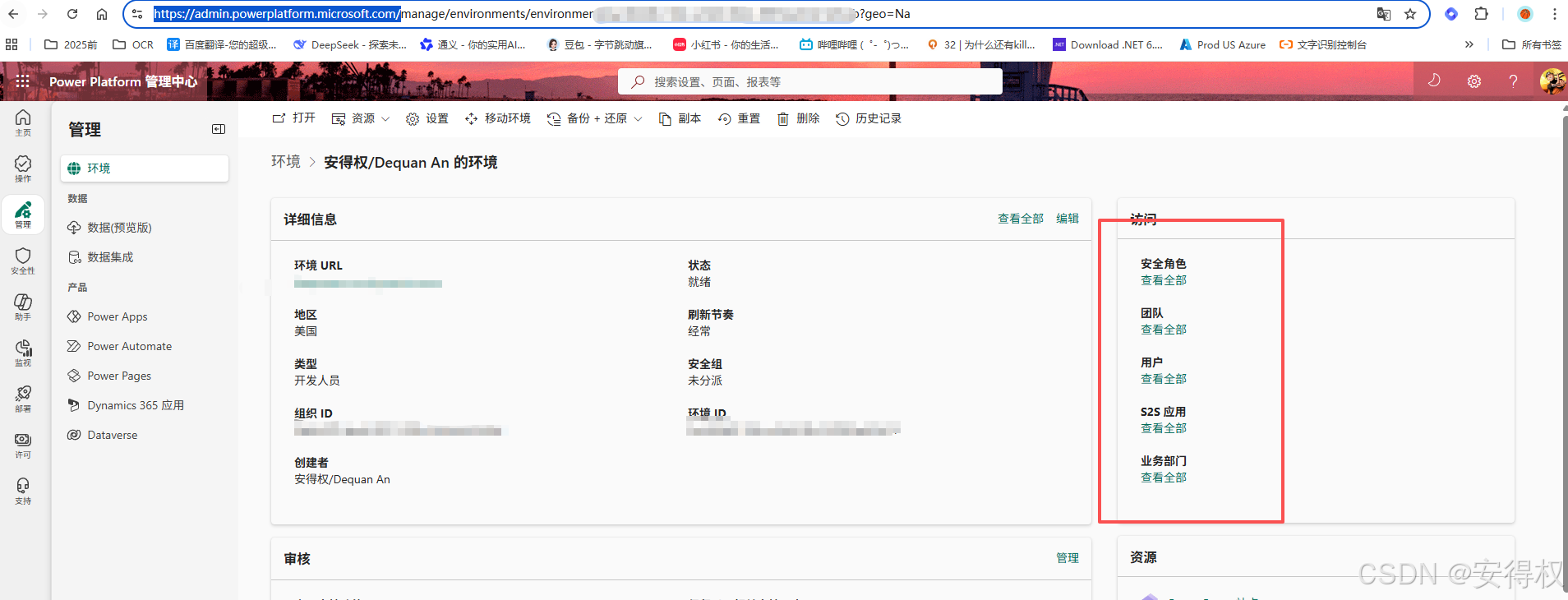Screen dimensions: 1568x600
Task: Open Prod US Azure bookmark
Action: pyautogui.click(x=1223, y=44)
